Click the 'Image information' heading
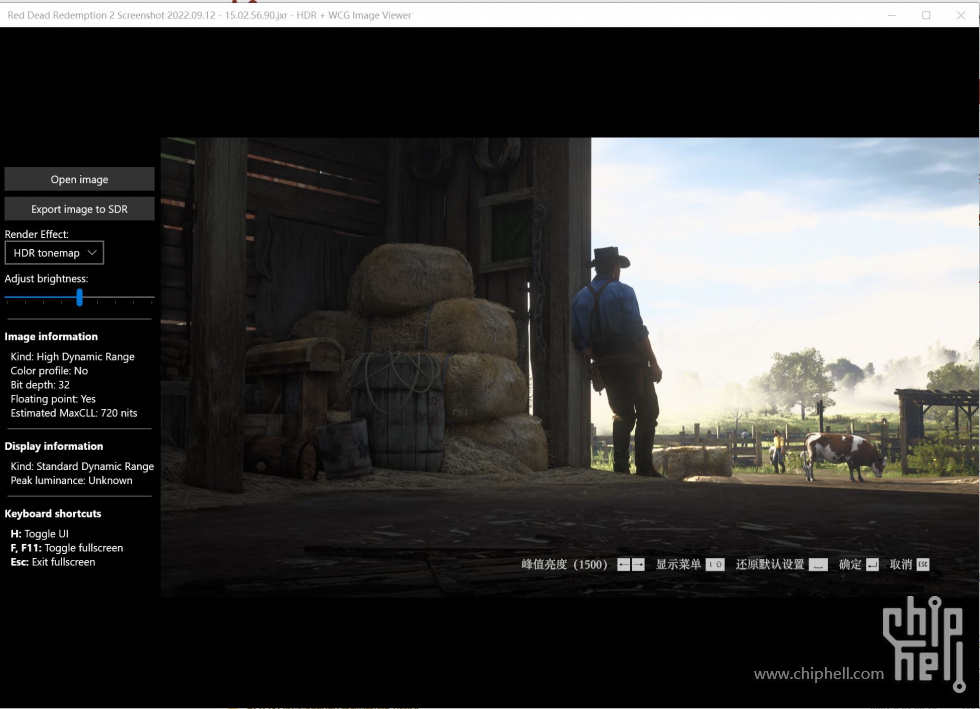The image size is (980, 709). pos(51,336)
